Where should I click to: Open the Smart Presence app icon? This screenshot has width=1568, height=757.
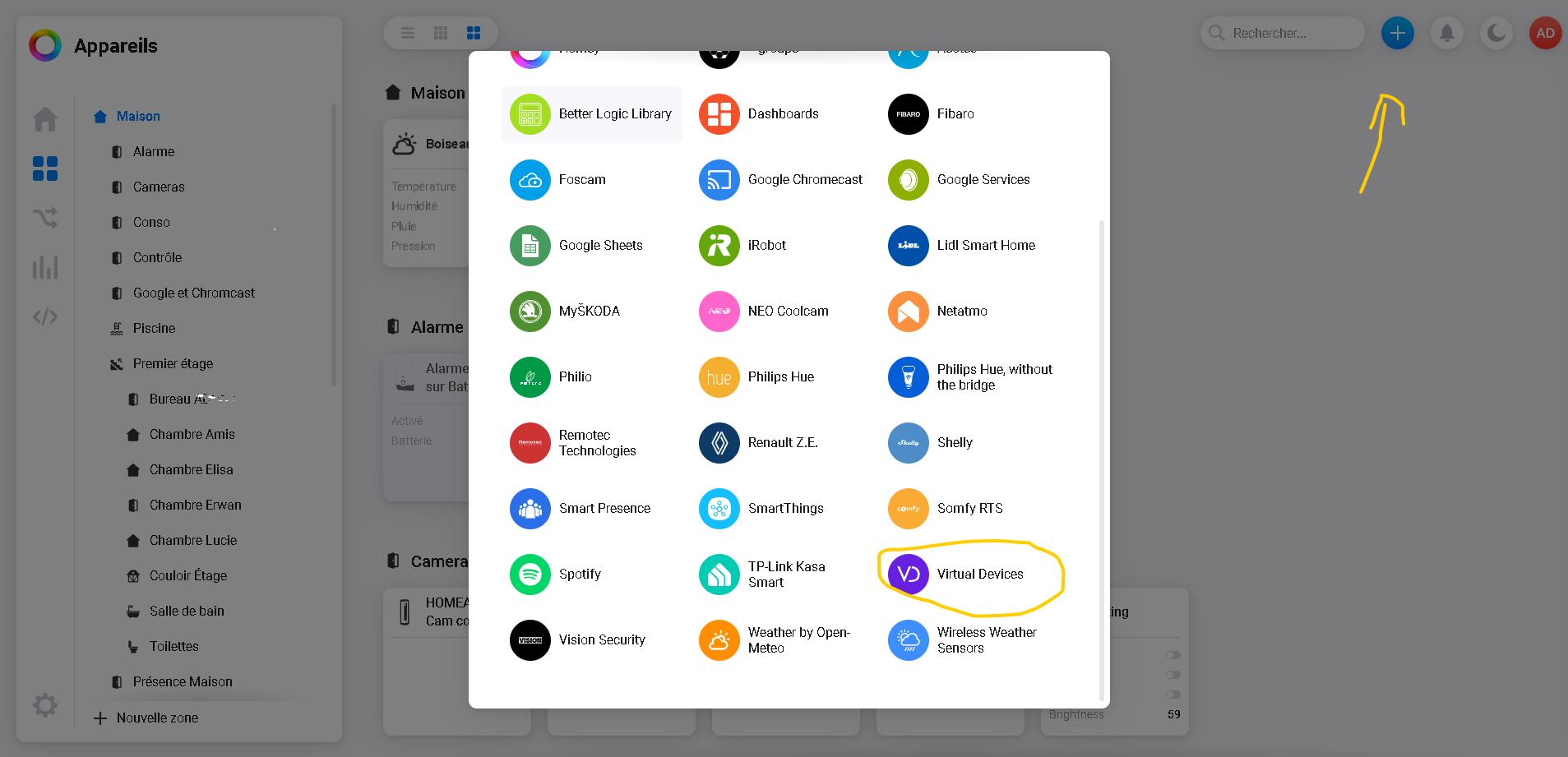(x=530, y=509)
